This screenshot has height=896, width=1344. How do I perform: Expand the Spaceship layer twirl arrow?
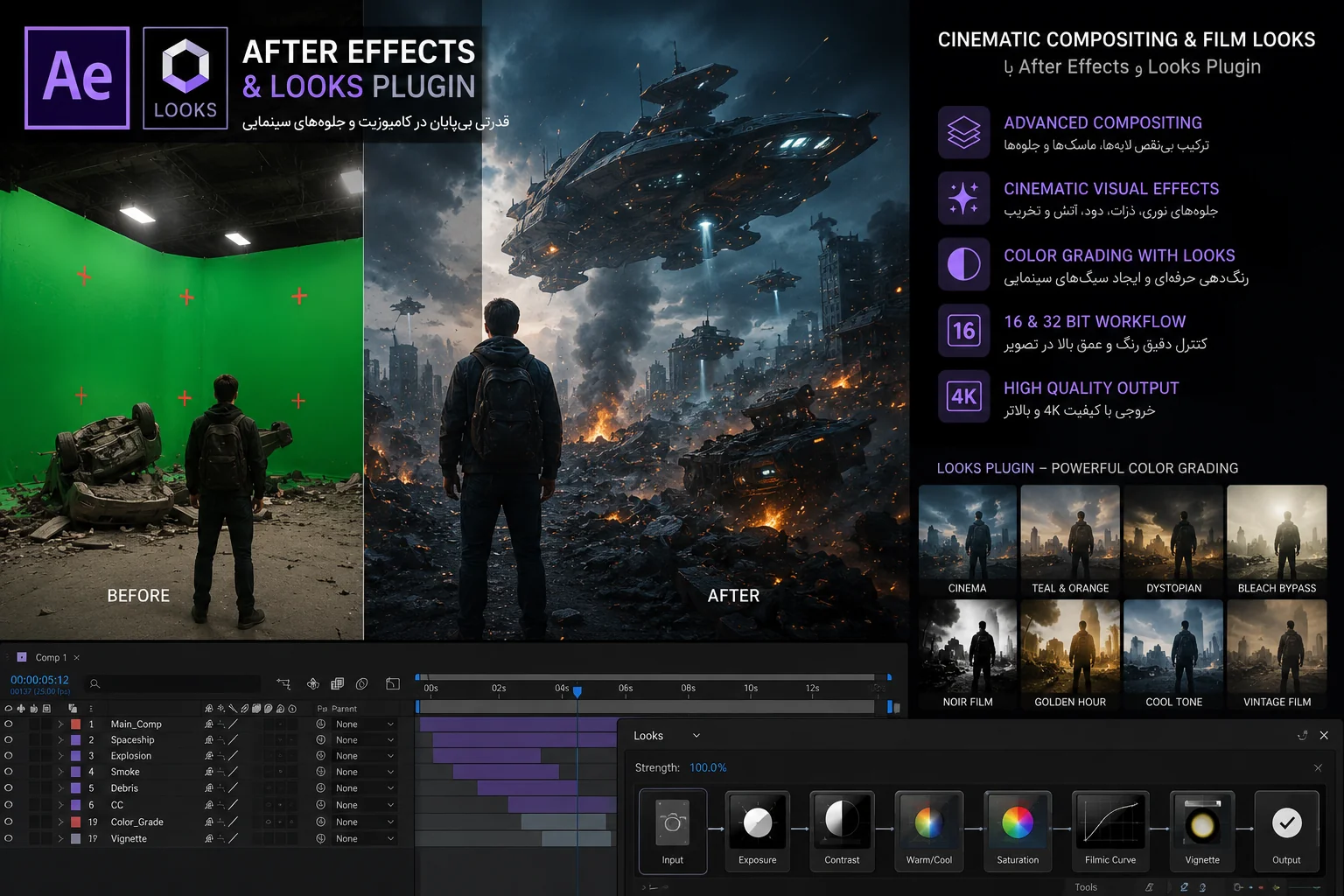(x=60, y=740)
